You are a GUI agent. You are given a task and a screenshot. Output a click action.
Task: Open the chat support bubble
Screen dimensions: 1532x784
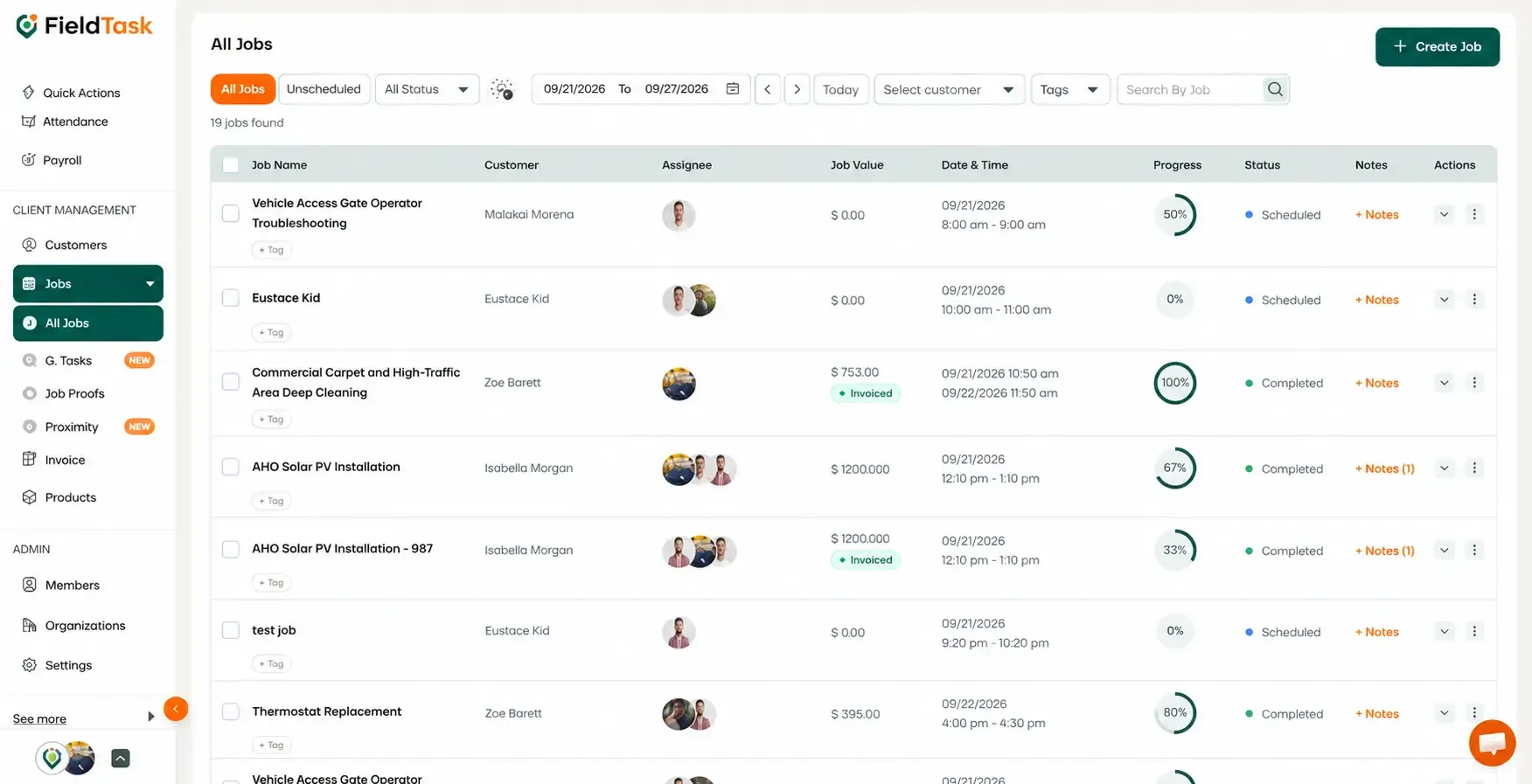pyautogui.click(x=1492, y=743)
